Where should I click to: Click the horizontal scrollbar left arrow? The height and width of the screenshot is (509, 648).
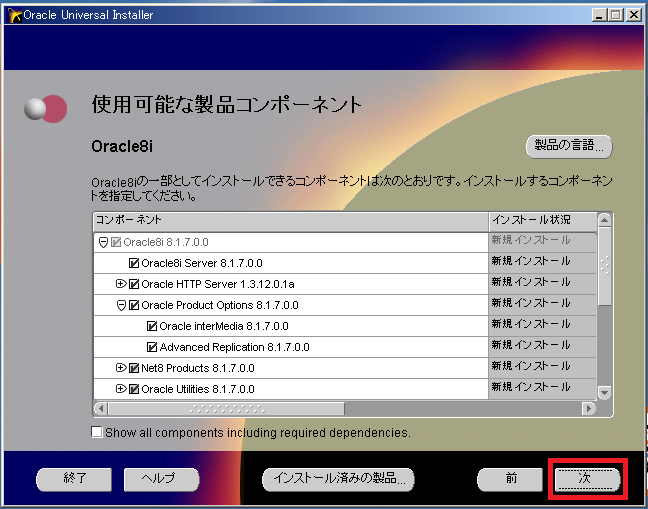click(x=100, y=409)
